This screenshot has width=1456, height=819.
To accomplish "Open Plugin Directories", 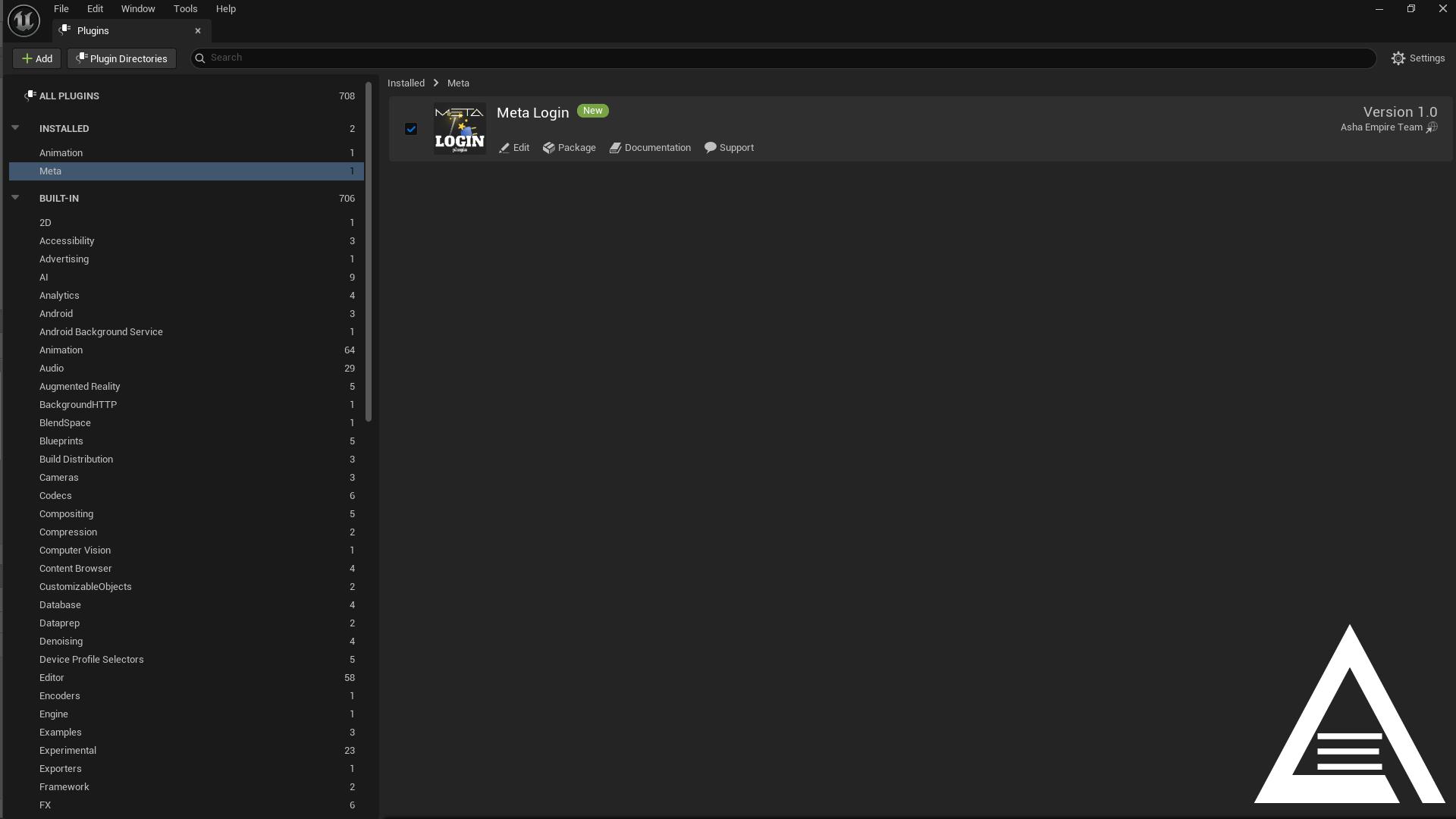I will [x=121, y=58].
